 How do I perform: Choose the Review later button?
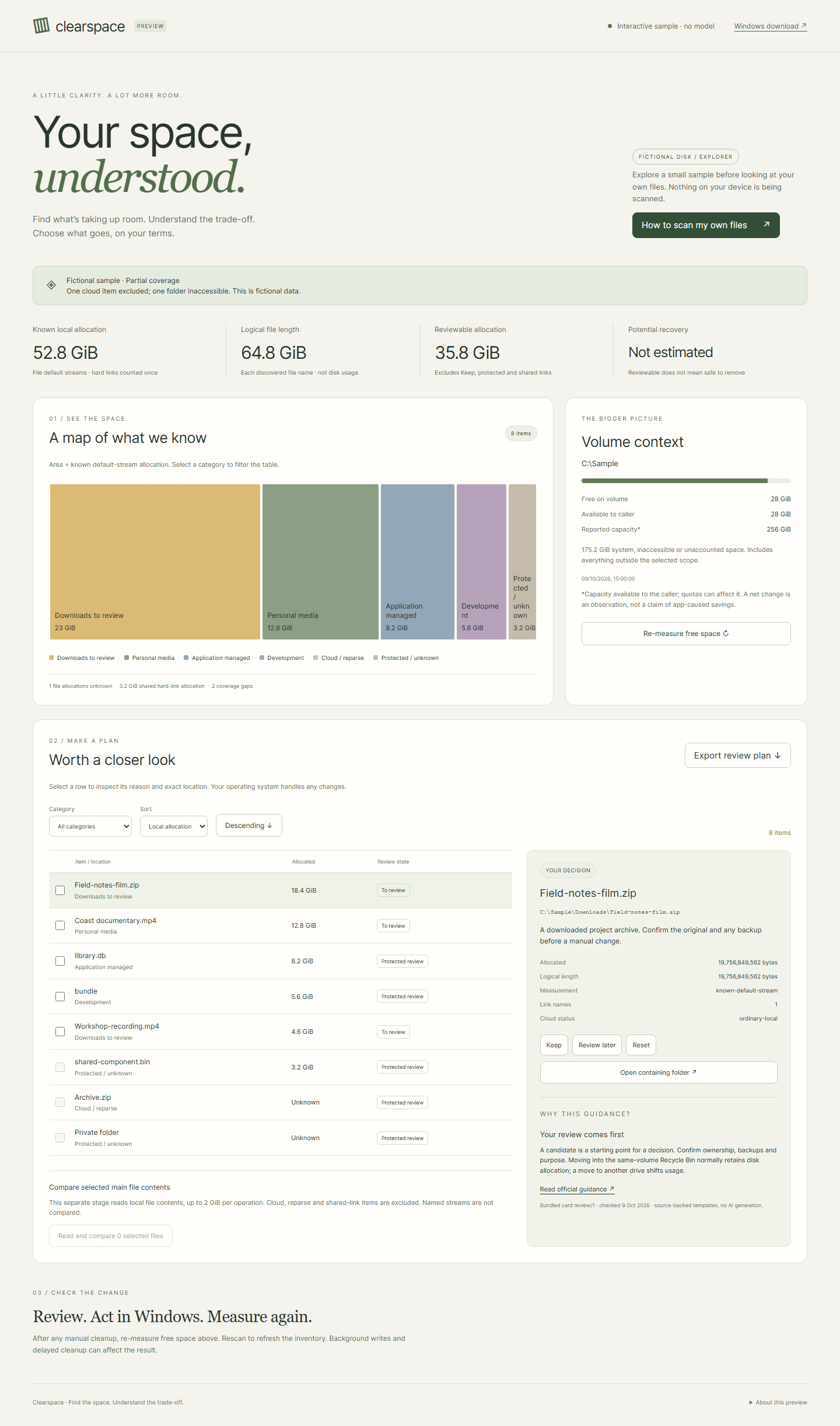(597, 1045)
